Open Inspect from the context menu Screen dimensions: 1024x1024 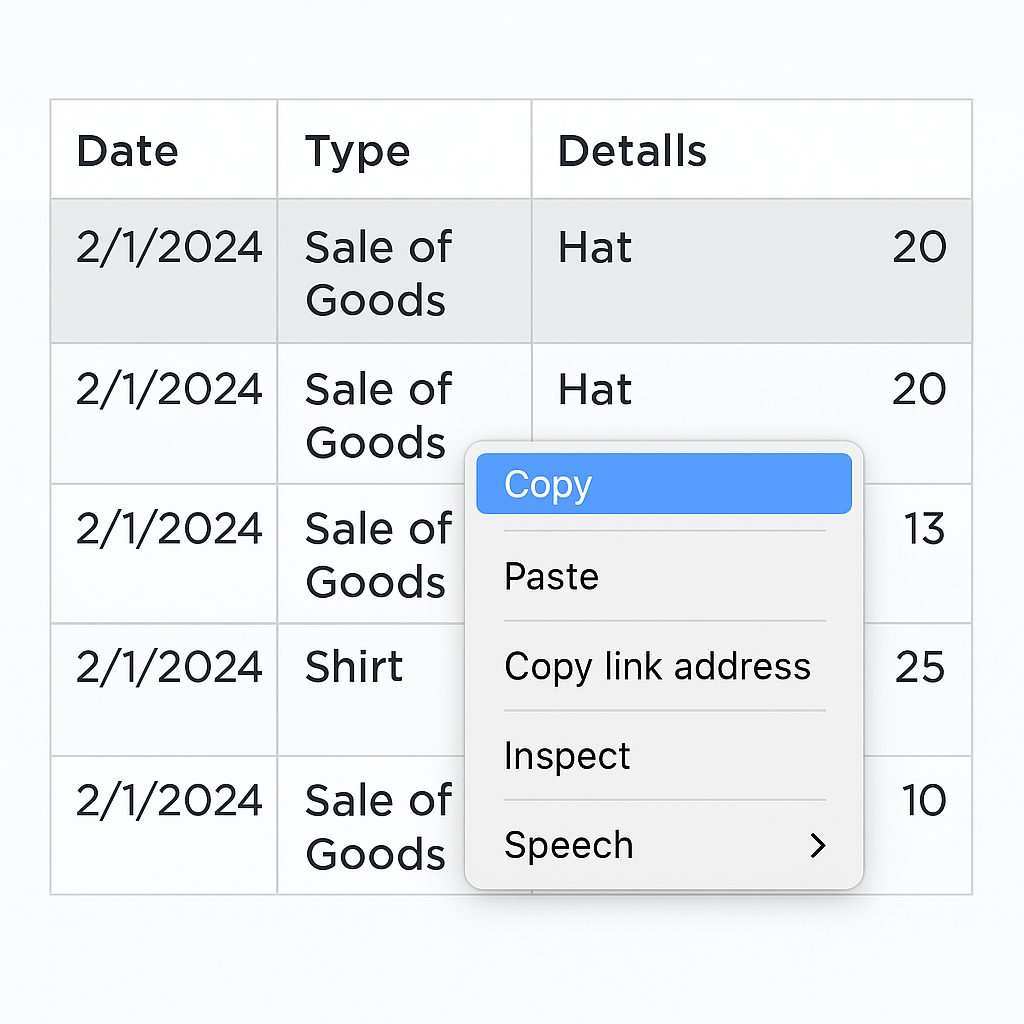pos(664,756)
